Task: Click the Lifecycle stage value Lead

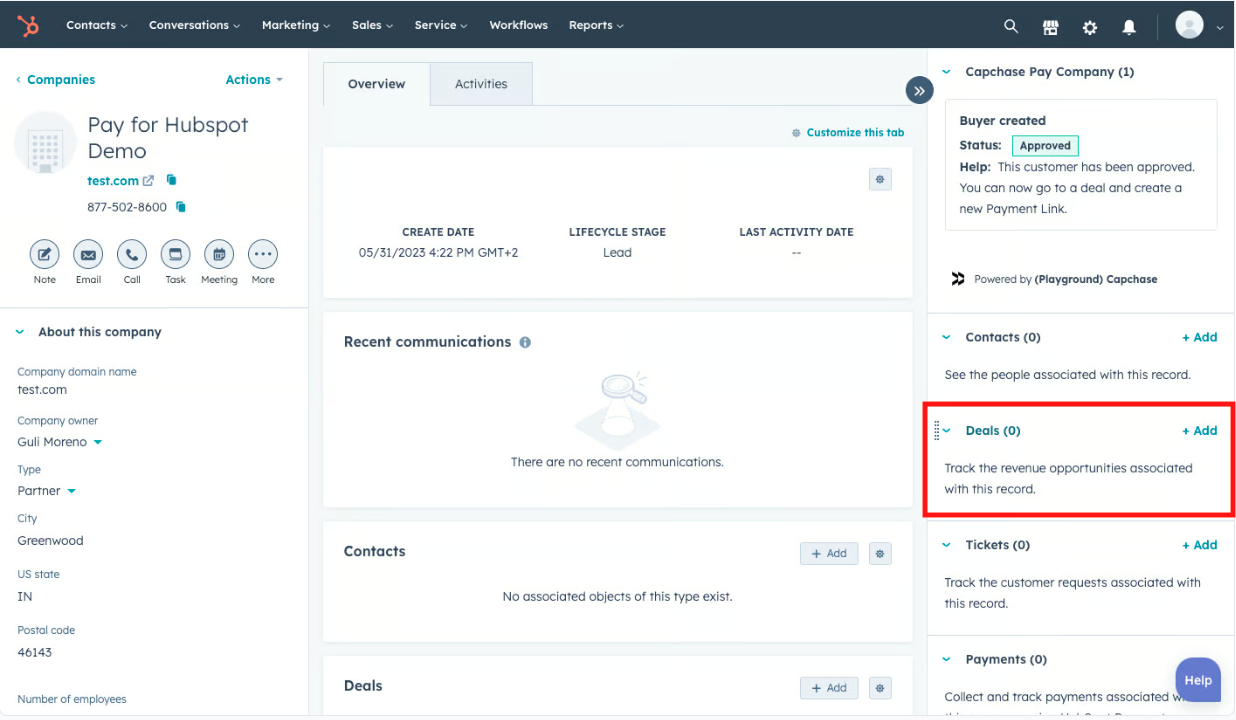Action: click(x=617, y=253)
